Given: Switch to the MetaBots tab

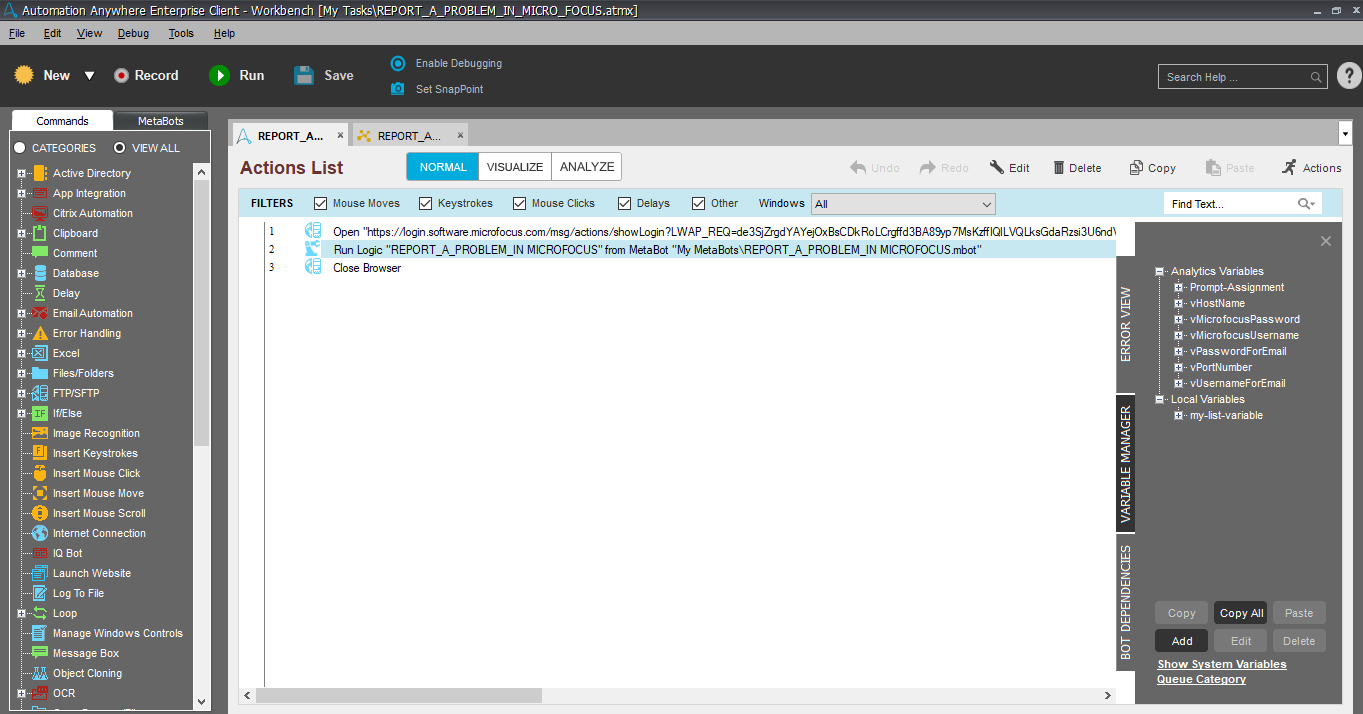Looking at the screenshot, I should (161, 121).
